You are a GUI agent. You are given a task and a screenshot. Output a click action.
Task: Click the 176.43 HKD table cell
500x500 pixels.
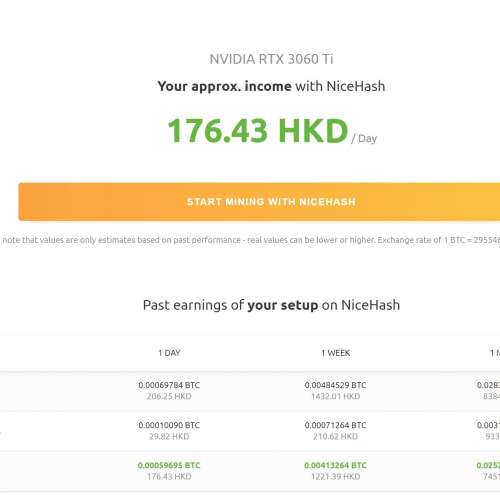coord(169,476)
